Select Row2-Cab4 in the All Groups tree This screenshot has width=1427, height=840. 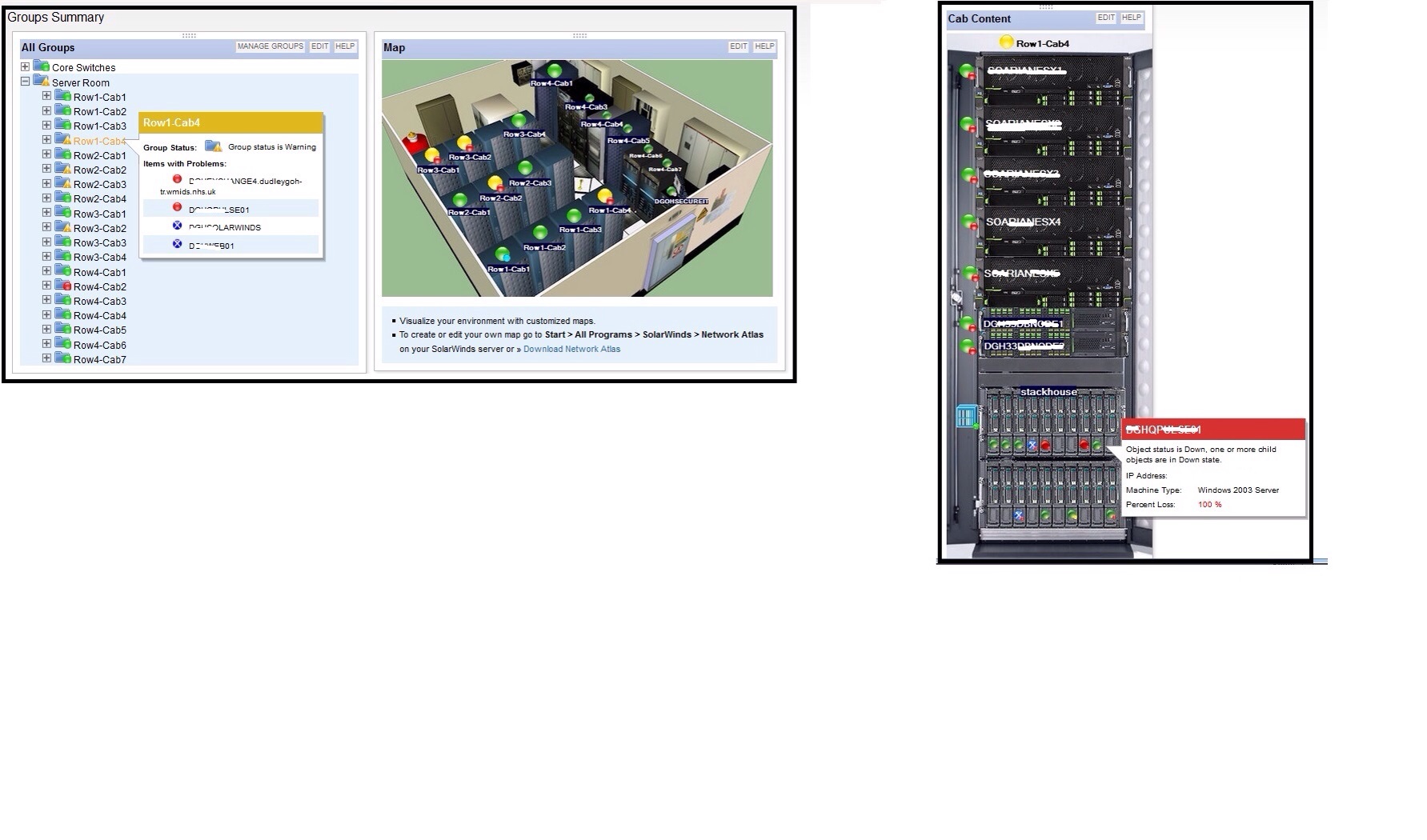pyautogui.click(x=100, y=199)
